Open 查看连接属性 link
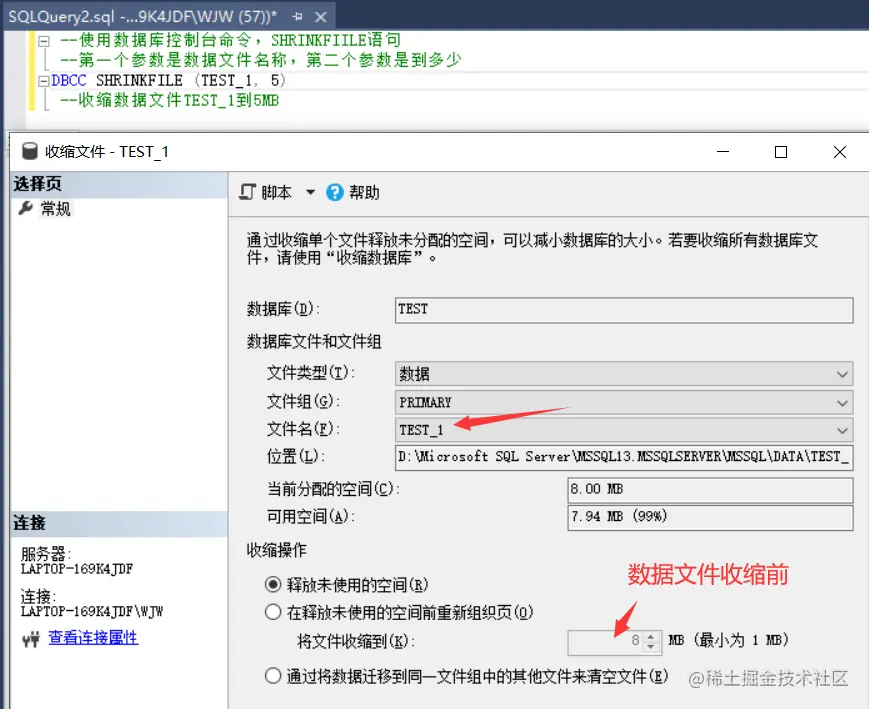Image resolution: width=869 pixels, height=709 pixels. (93, 637)
